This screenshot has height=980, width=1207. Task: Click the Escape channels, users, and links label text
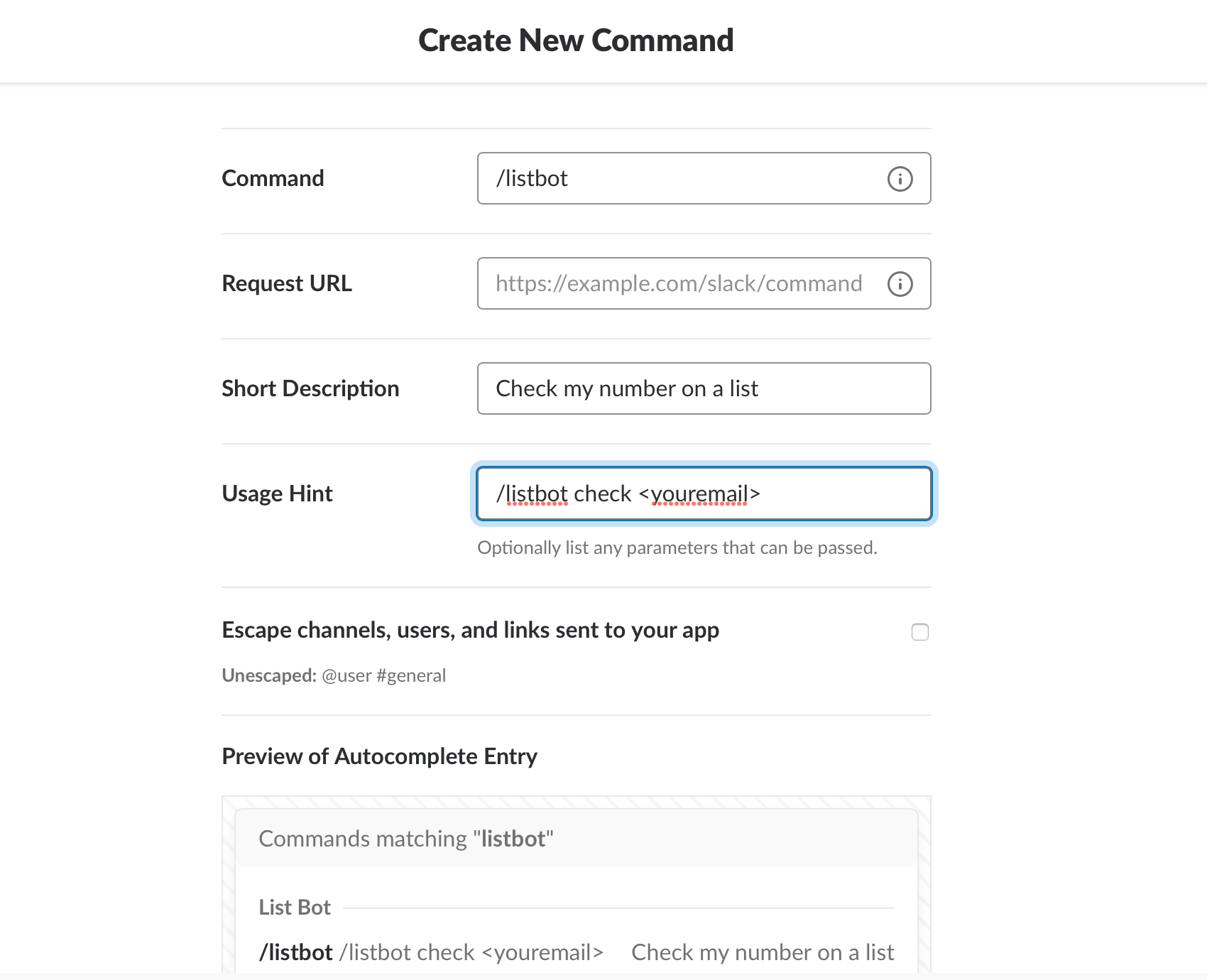pyautogui.click(x=471, y=630)
